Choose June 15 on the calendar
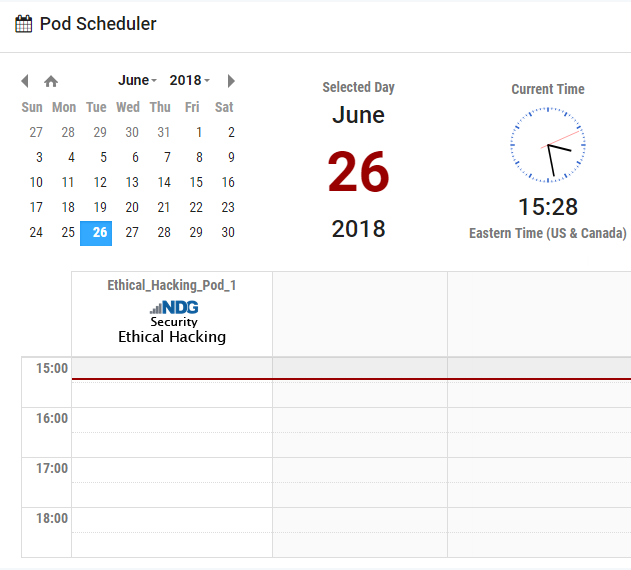Screen dimensions: 631x570 [196, 182]
